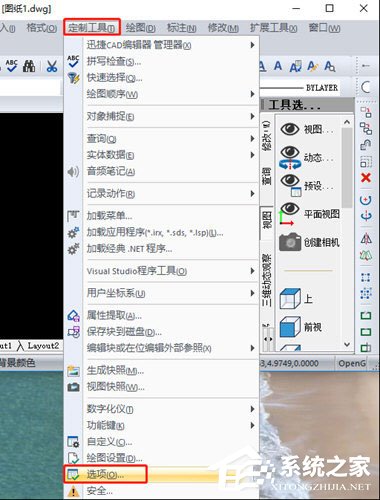Switch to the 修改 vertical palette tab
The height and width of the screenshot is (500, 380).
267,135
